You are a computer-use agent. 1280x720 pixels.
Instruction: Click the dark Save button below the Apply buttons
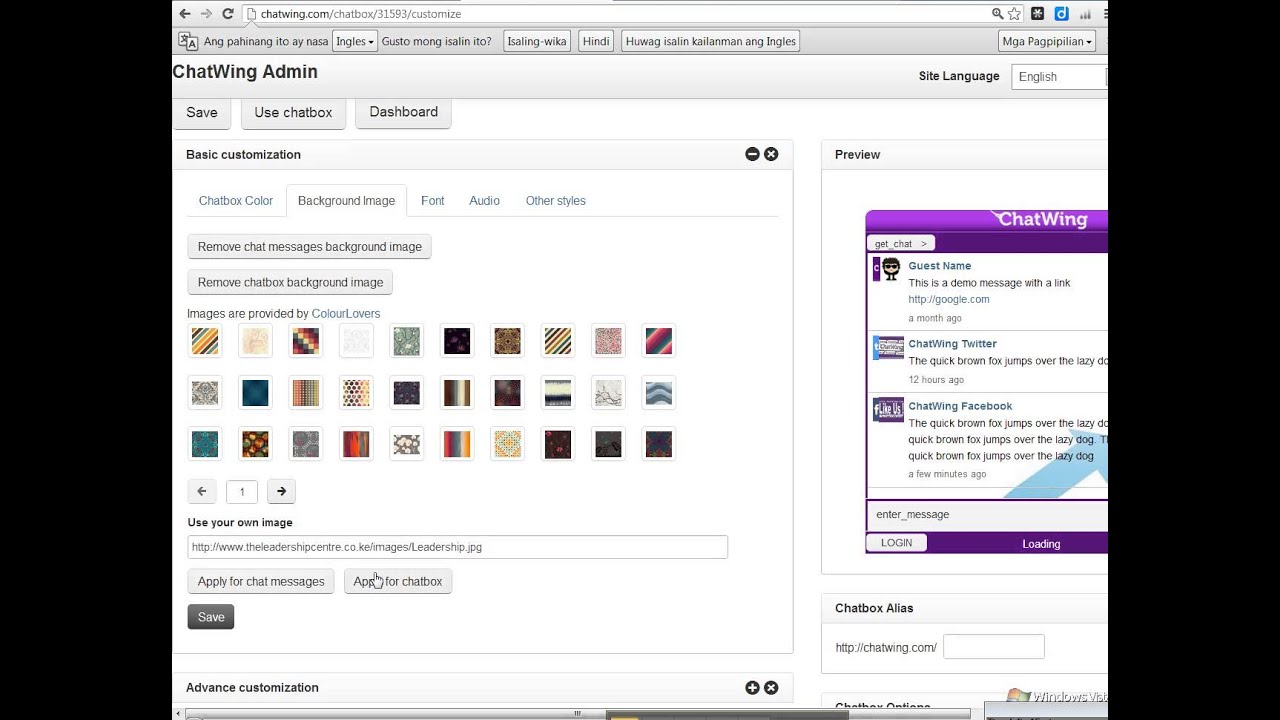(211, 617)
